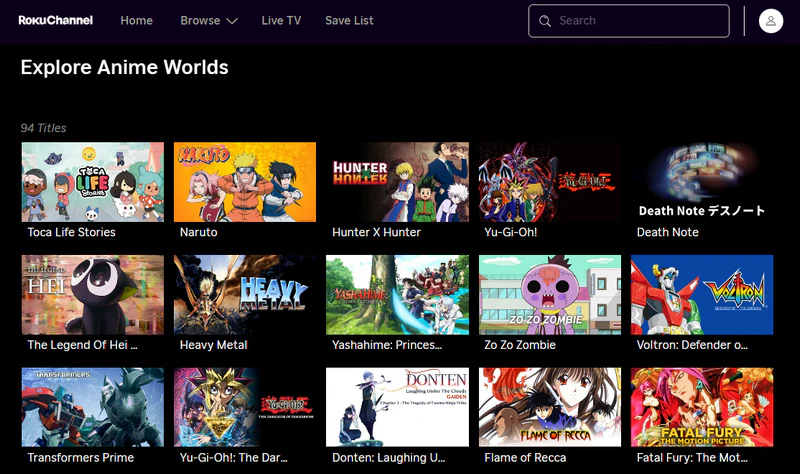This screenshot has height=474, width=800.
Task: Click the search magnifier icon
Action: pos(545,21)
